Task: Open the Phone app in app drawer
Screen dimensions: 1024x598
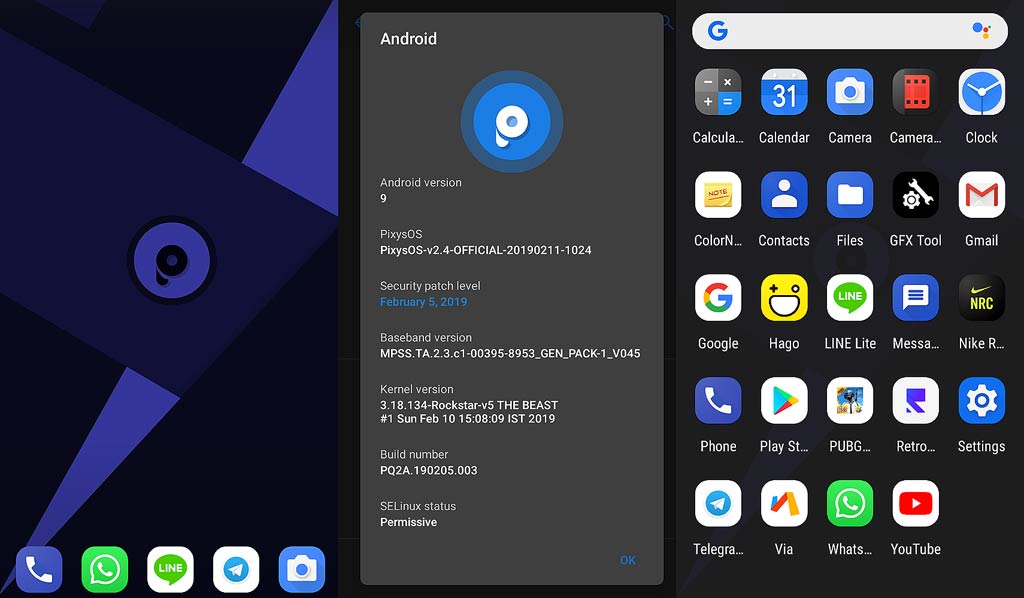Action: tap(718, 400)
